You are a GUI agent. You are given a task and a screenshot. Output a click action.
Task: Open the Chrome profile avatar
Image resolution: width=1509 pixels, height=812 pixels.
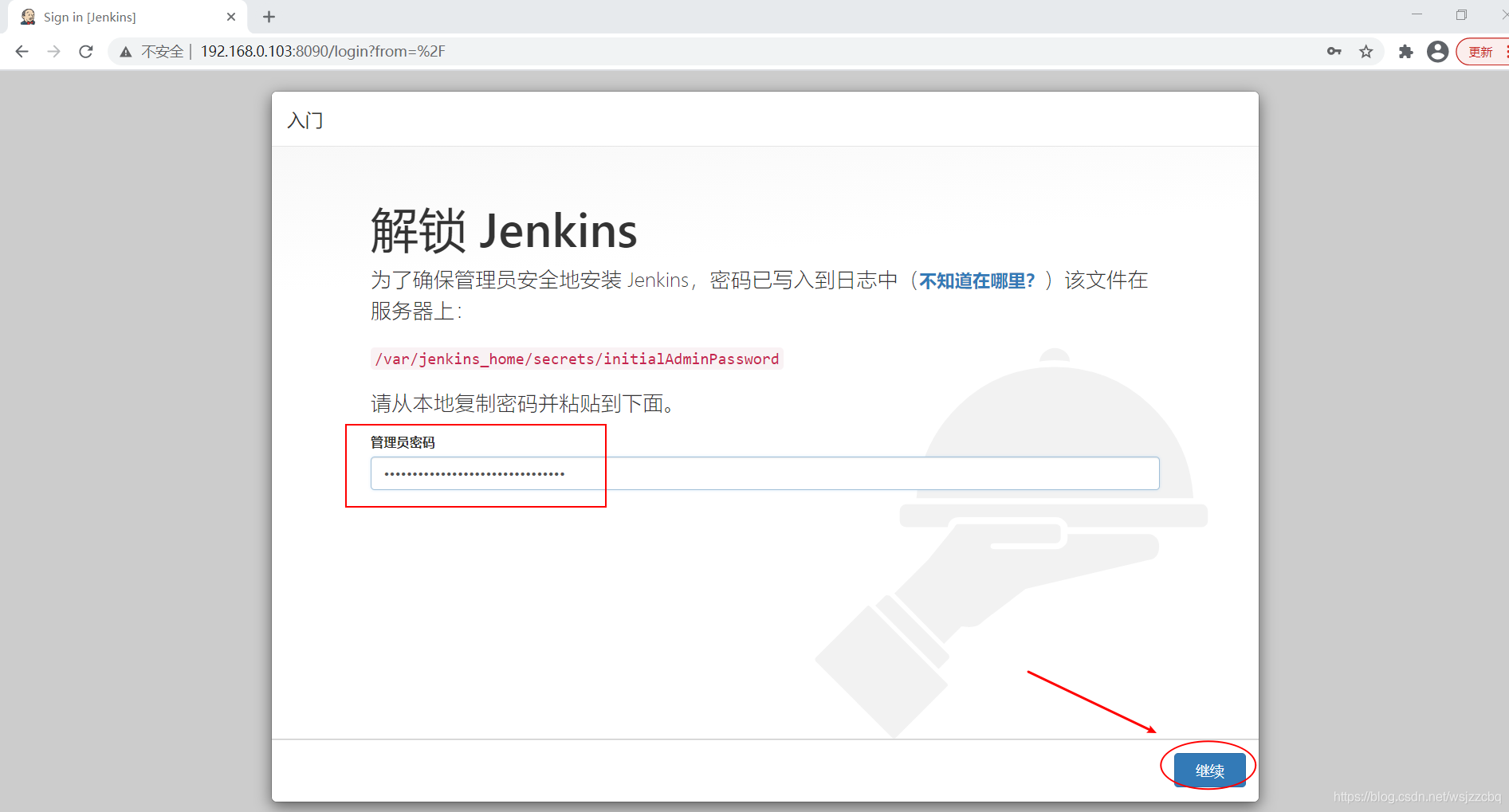pyautogui.click(x=1437, y=52)
